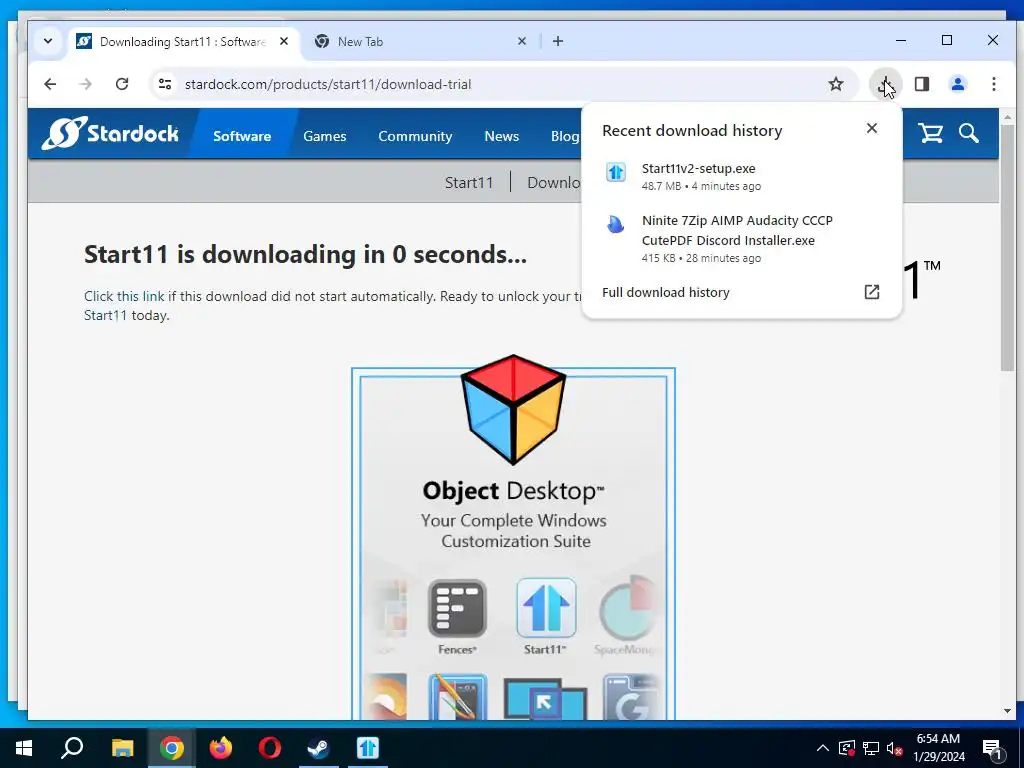Open Steam from the taskbar

tap(319, 748)
